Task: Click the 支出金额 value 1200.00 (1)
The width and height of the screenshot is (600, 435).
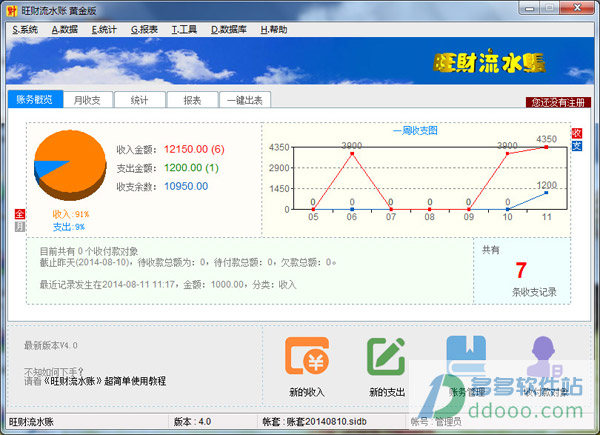Action: click(x=191, y=168)
